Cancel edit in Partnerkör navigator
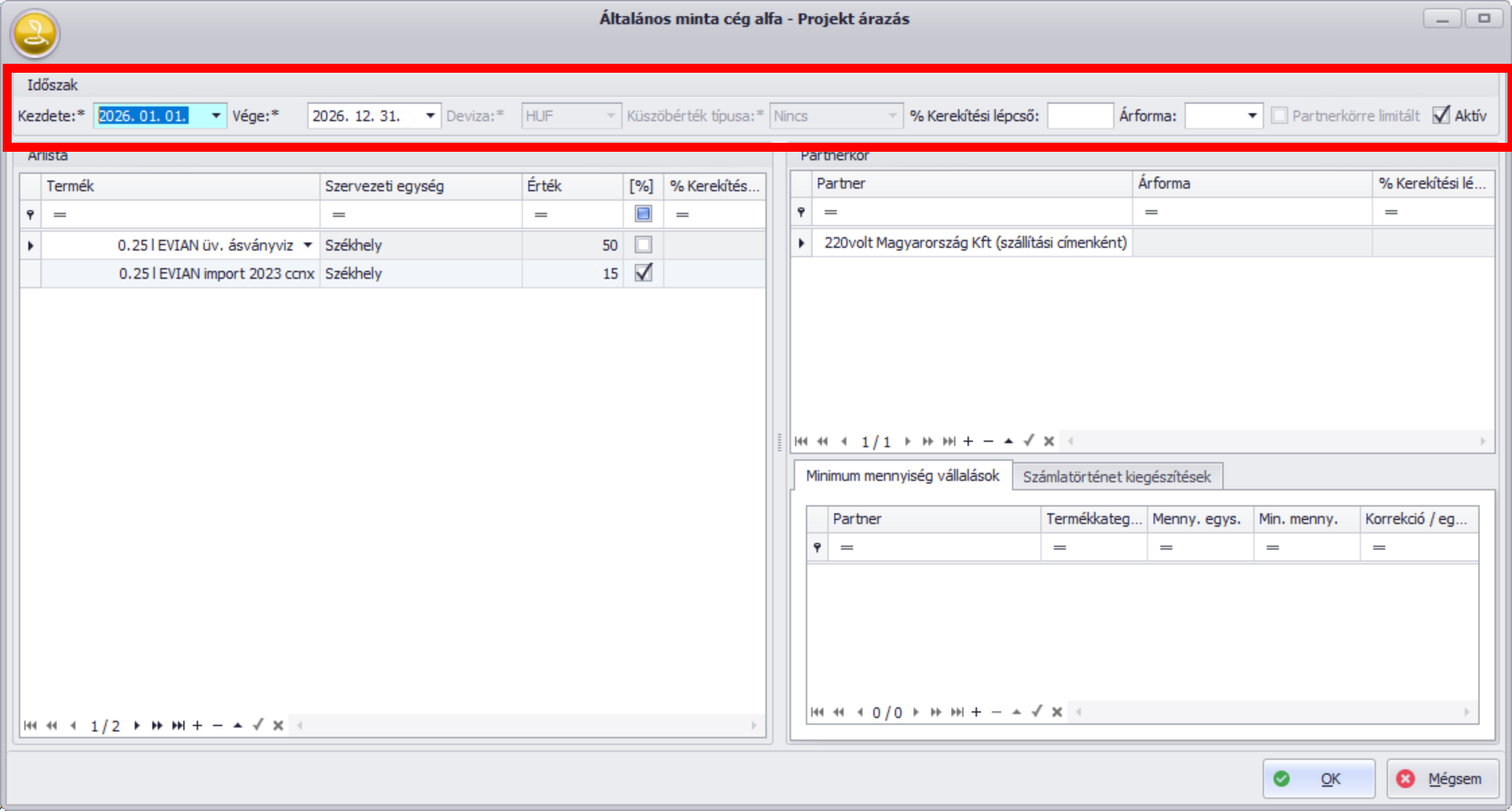The width and height of the screenshot is (1512, 811). (x=1048, y=441)
